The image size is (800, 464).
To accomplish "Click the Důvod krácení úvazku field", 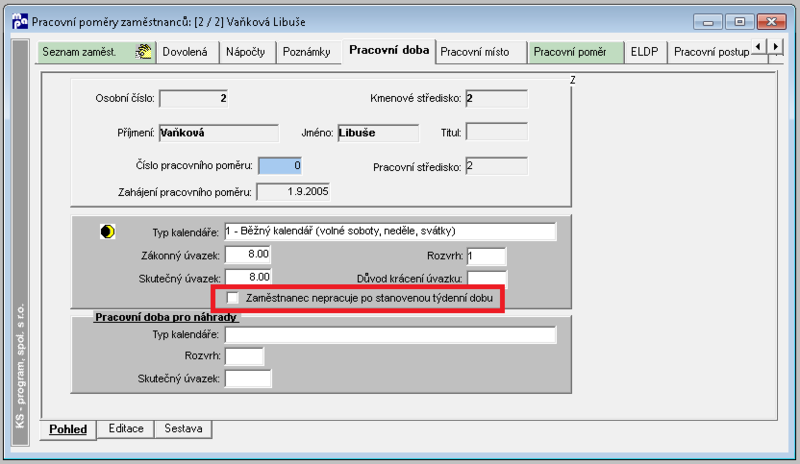I will [487, 279].
